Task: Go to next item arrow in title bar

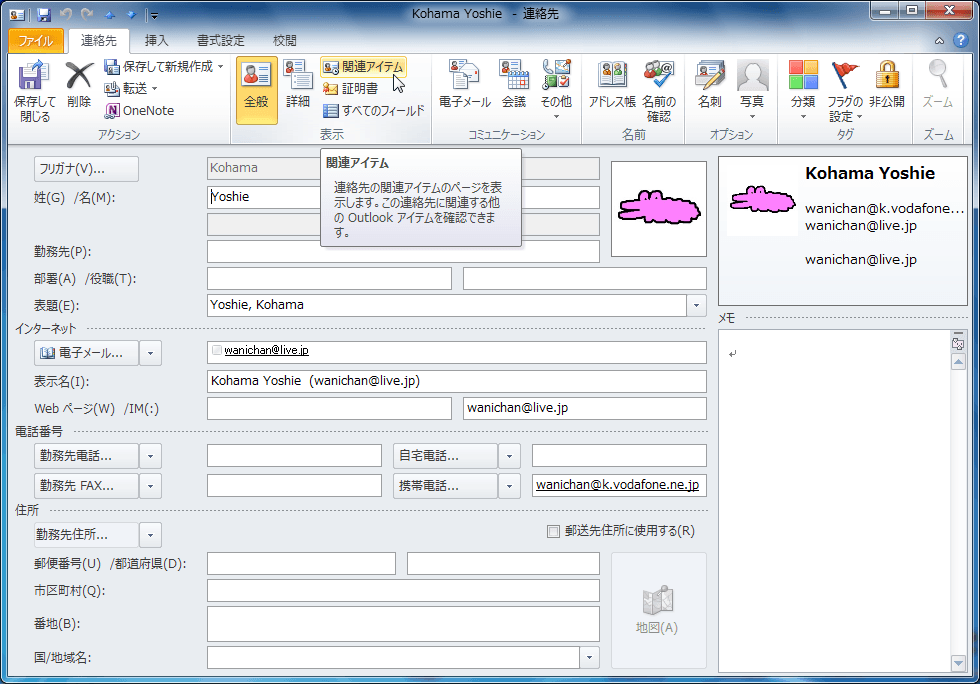Action: [x=132, y=14]
